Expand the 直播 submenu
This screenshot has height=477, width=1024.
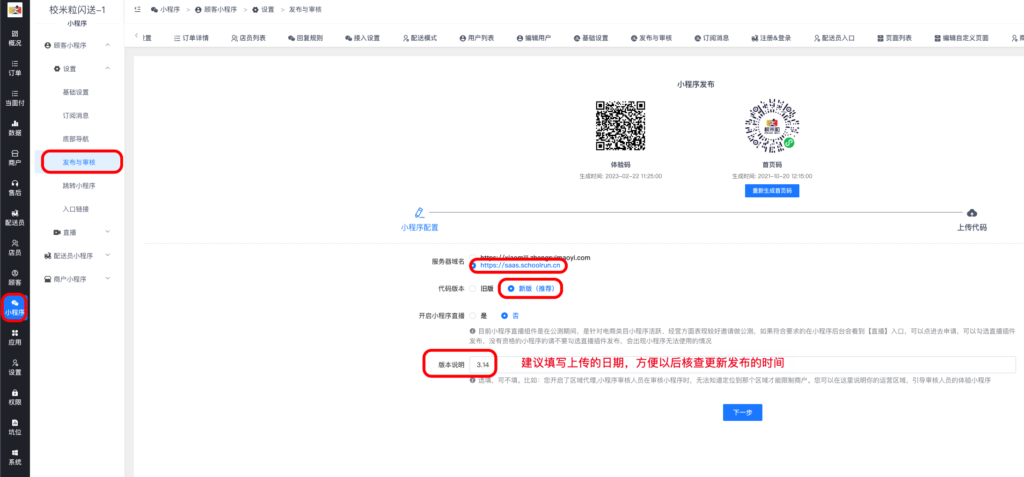click(x=107, y=232)
